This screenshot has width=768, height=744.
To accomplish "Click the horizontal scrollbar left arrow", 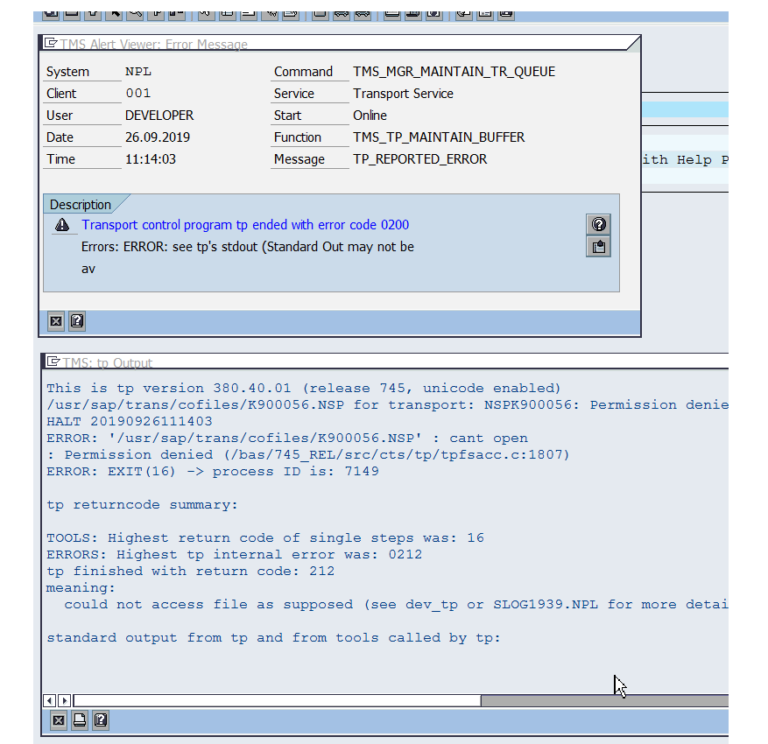I will 49,700.
